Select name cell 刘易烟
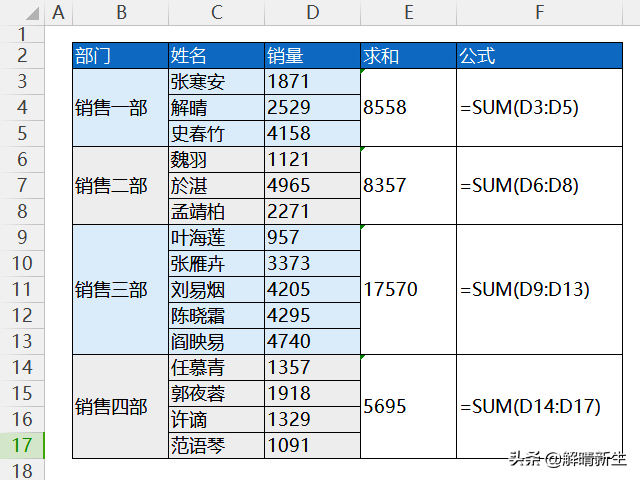The height and width of the screenshot is (480, 640). pyautogui.click(x=217, y=289)
